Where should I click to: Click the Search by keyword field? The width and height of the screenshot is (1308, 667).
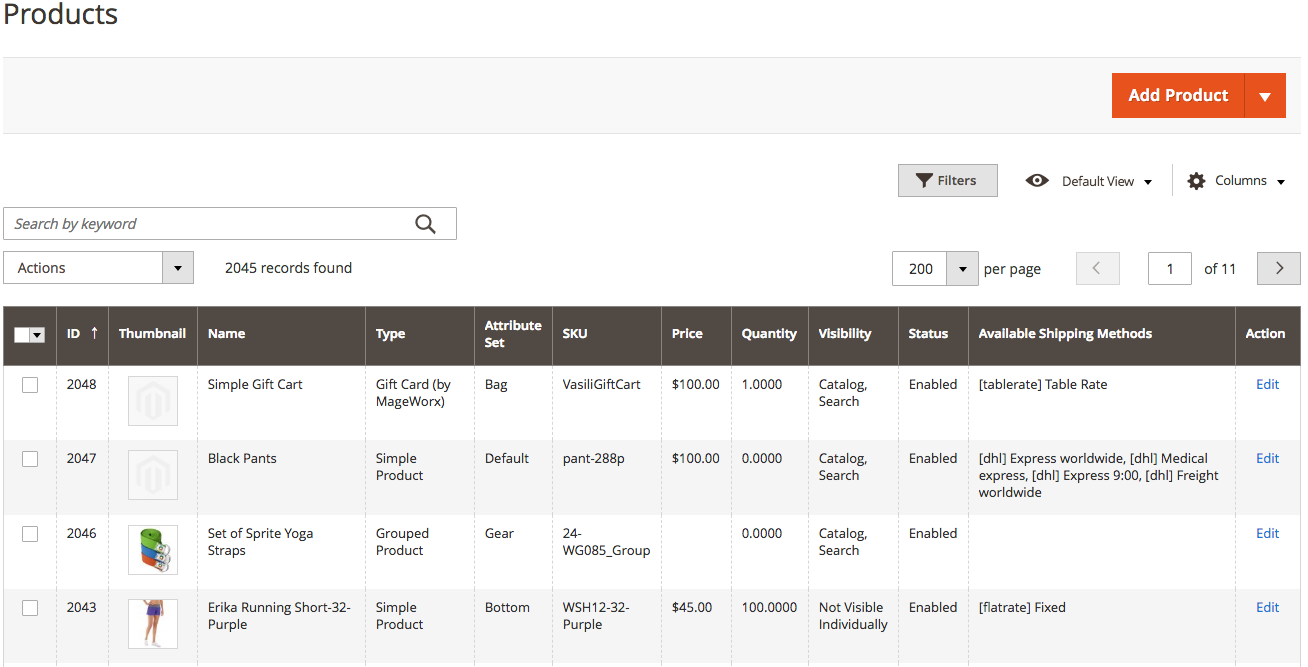pos(230,224)
